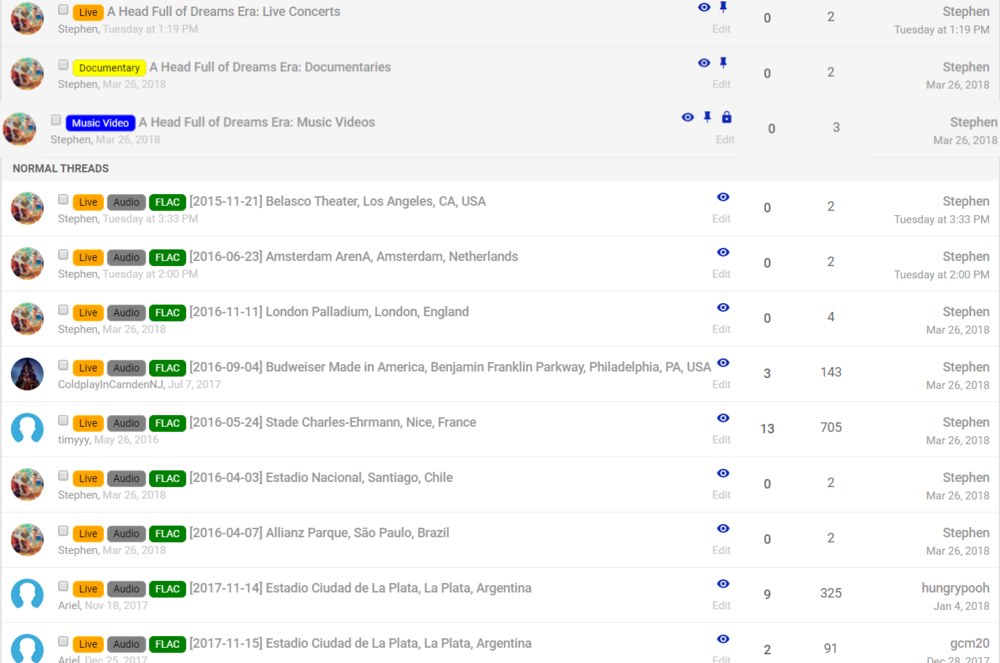The width and height of the screenshot is (1000, 663).
Task: Click Live prefix tag on Live Concerts thread
Action: click(x=88, y=12)
